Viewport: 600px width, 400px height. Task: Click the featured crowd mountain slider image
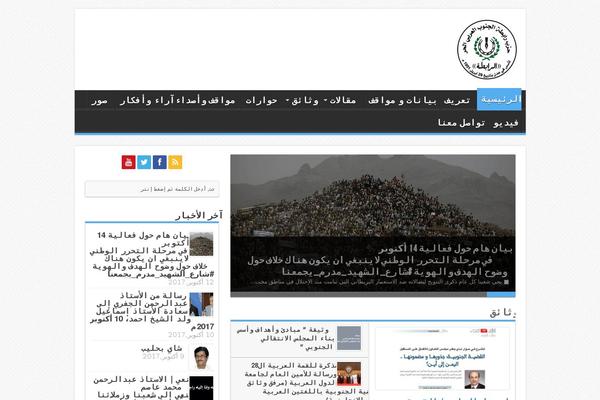pos(373,196)
